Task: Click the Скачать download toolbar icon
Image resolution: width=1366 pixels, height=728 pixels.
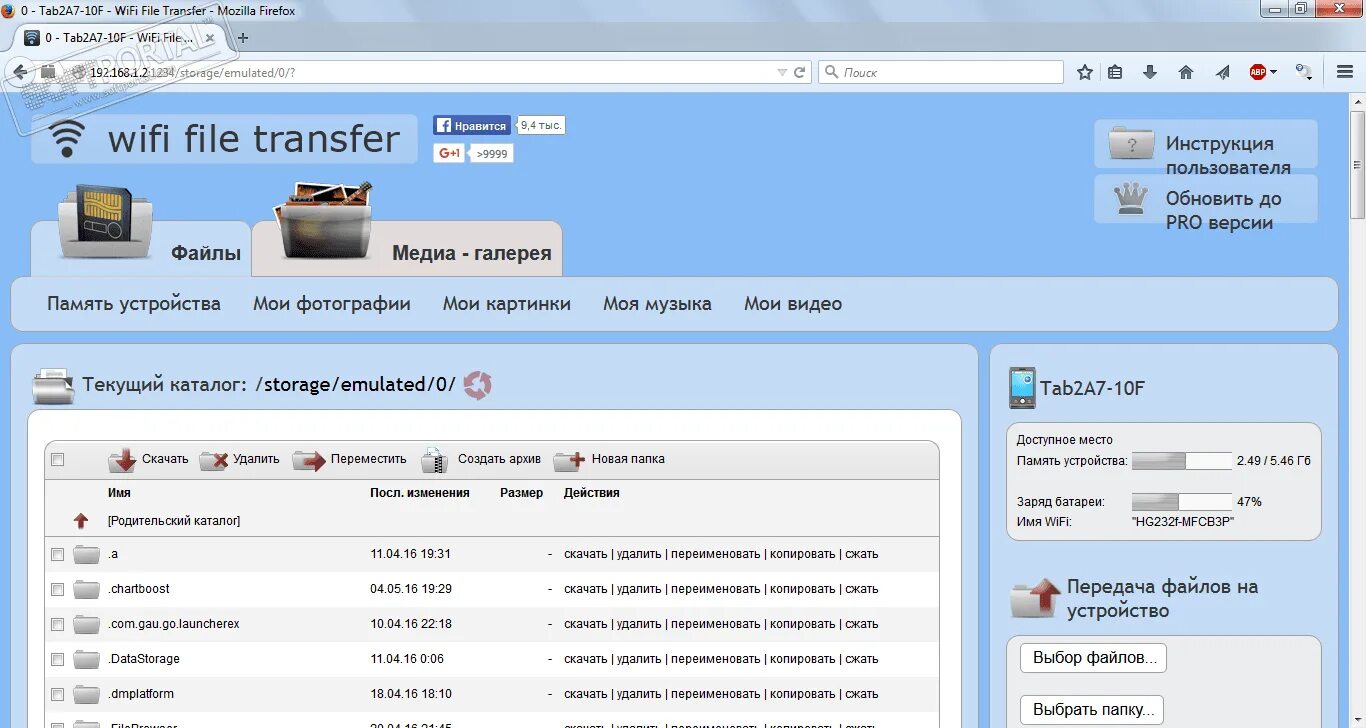Action: tap(123, 460)
